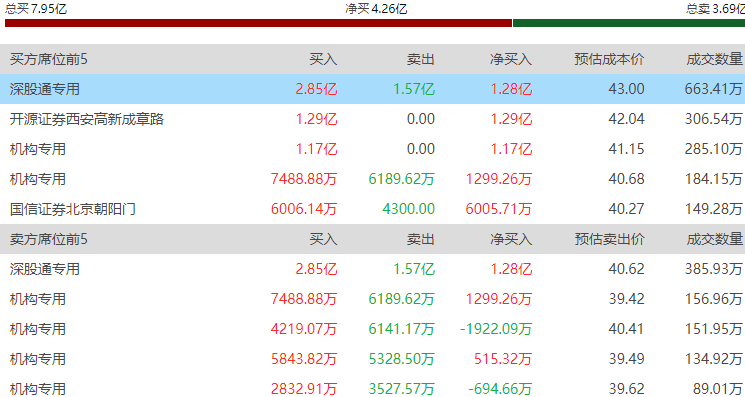
Task: Click the 385.93万 volume value
Action: (x=714, y=269)
